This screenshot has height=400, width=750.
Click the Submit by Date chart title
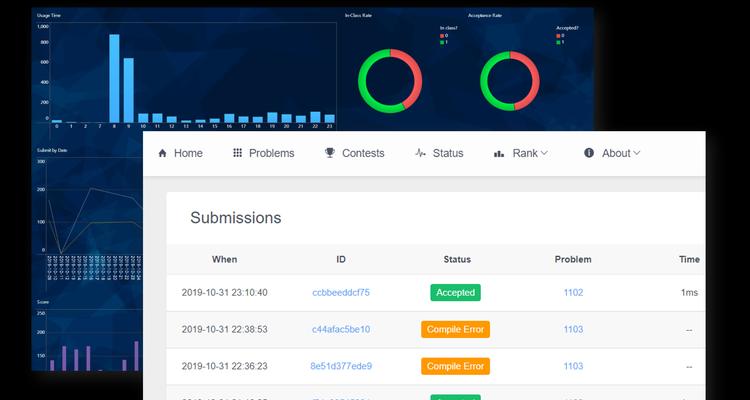click(x=52, y=150)
